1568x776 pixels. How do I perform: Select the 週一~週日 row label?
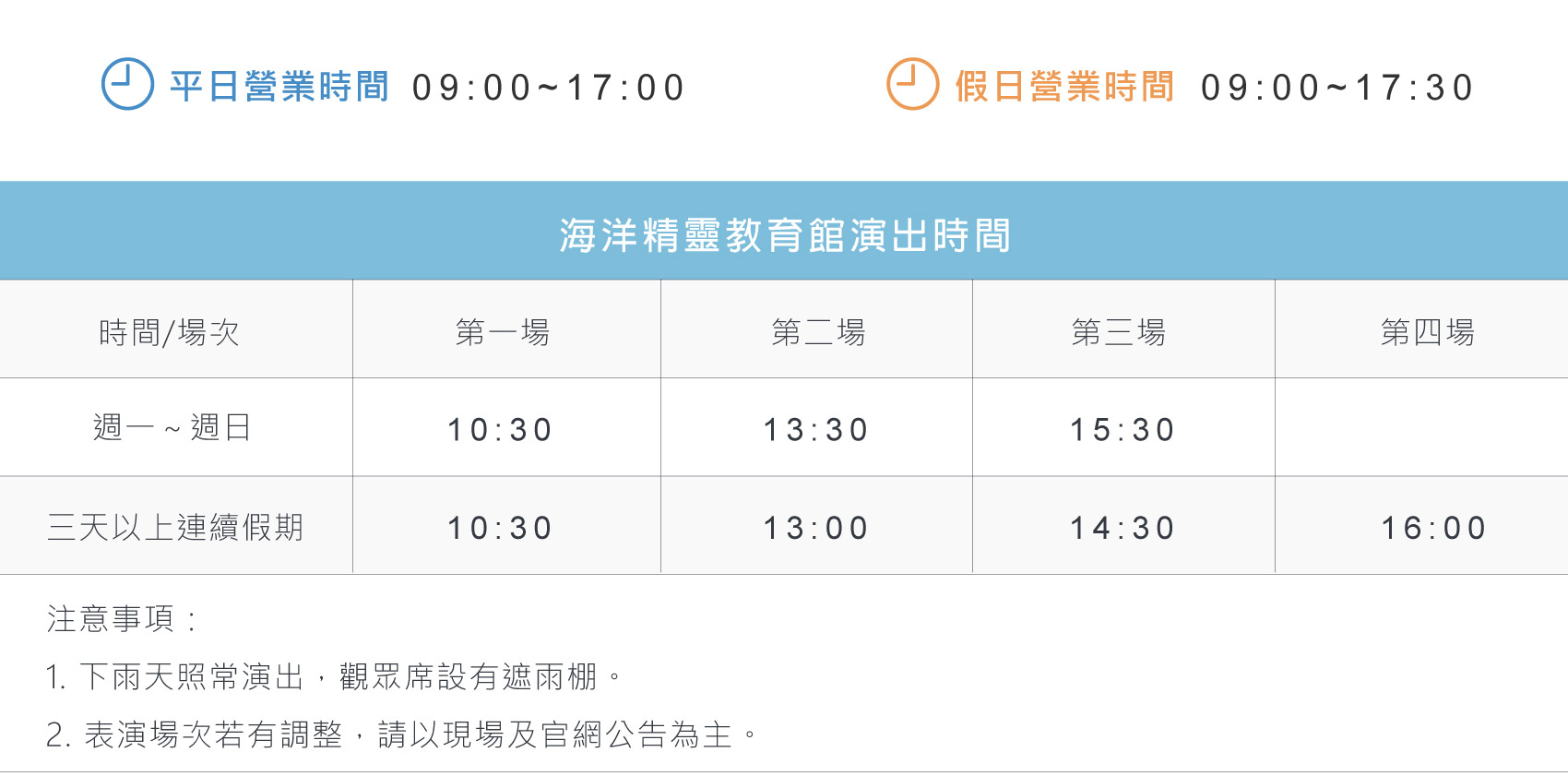click(172, 427)
